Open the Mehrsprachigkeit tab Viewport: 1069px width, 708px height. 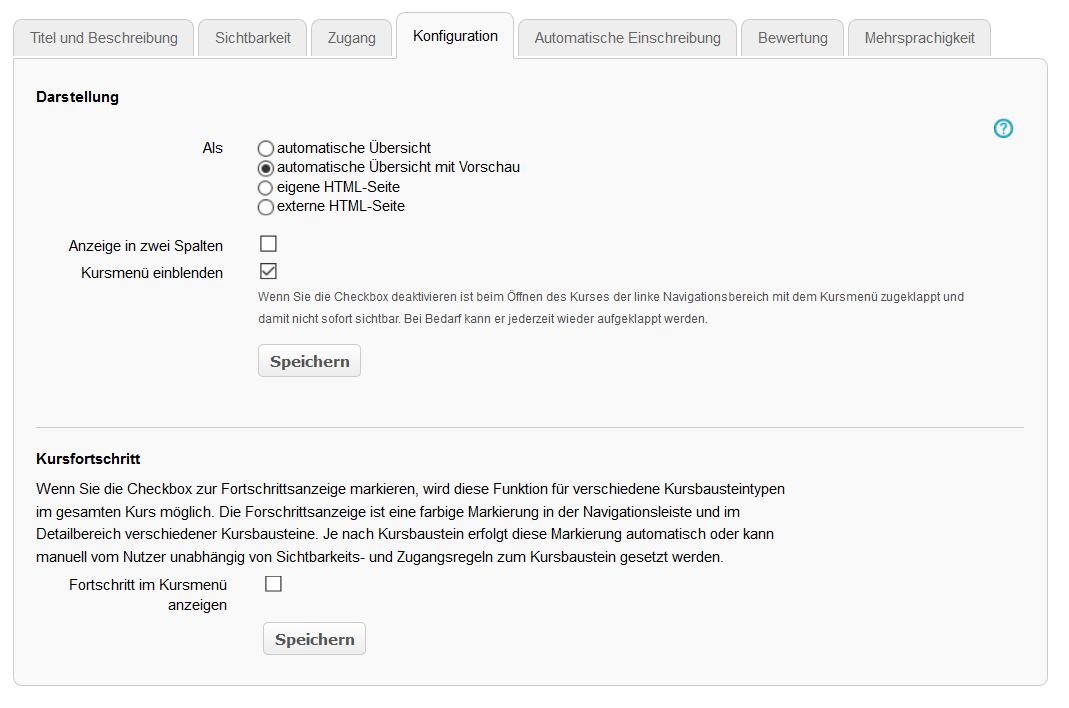pos(919,37)
